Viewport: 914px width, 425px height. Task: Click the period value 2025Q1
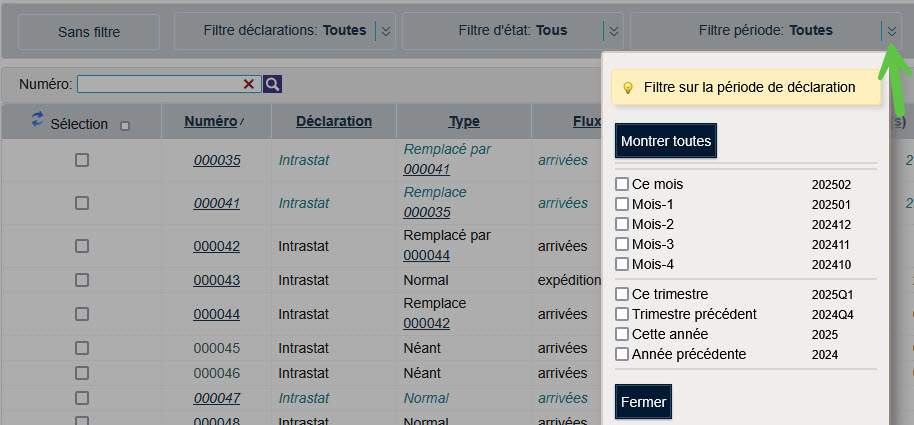(832, 295)
